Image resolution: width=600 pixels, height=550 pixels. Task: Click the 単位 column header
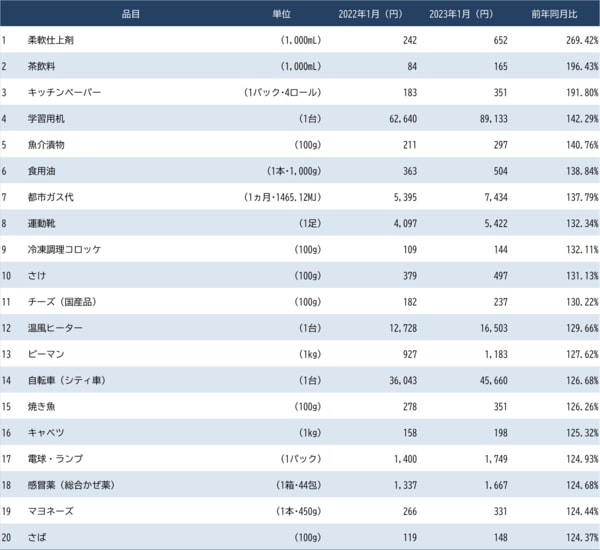[x=282, y=15]
